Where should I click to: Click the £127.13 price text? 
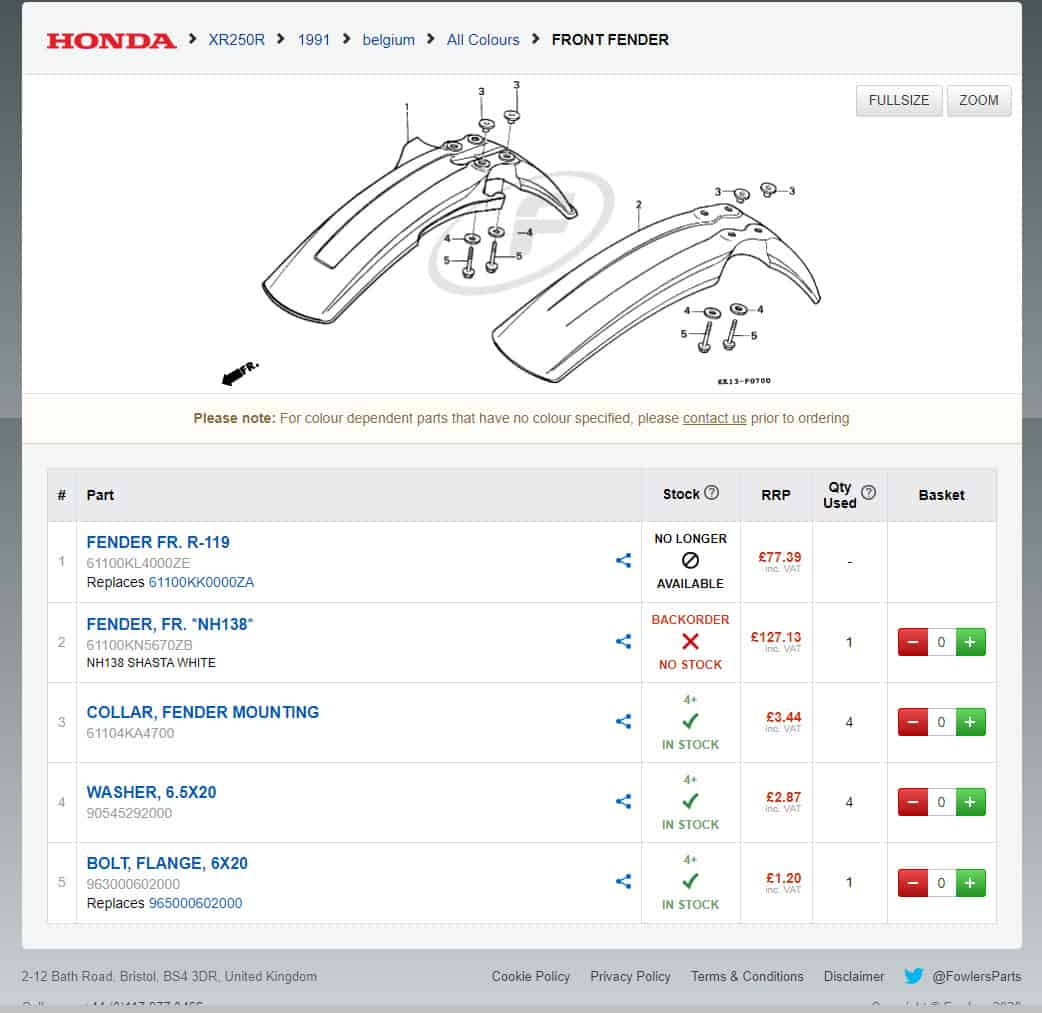click(776, 637)
